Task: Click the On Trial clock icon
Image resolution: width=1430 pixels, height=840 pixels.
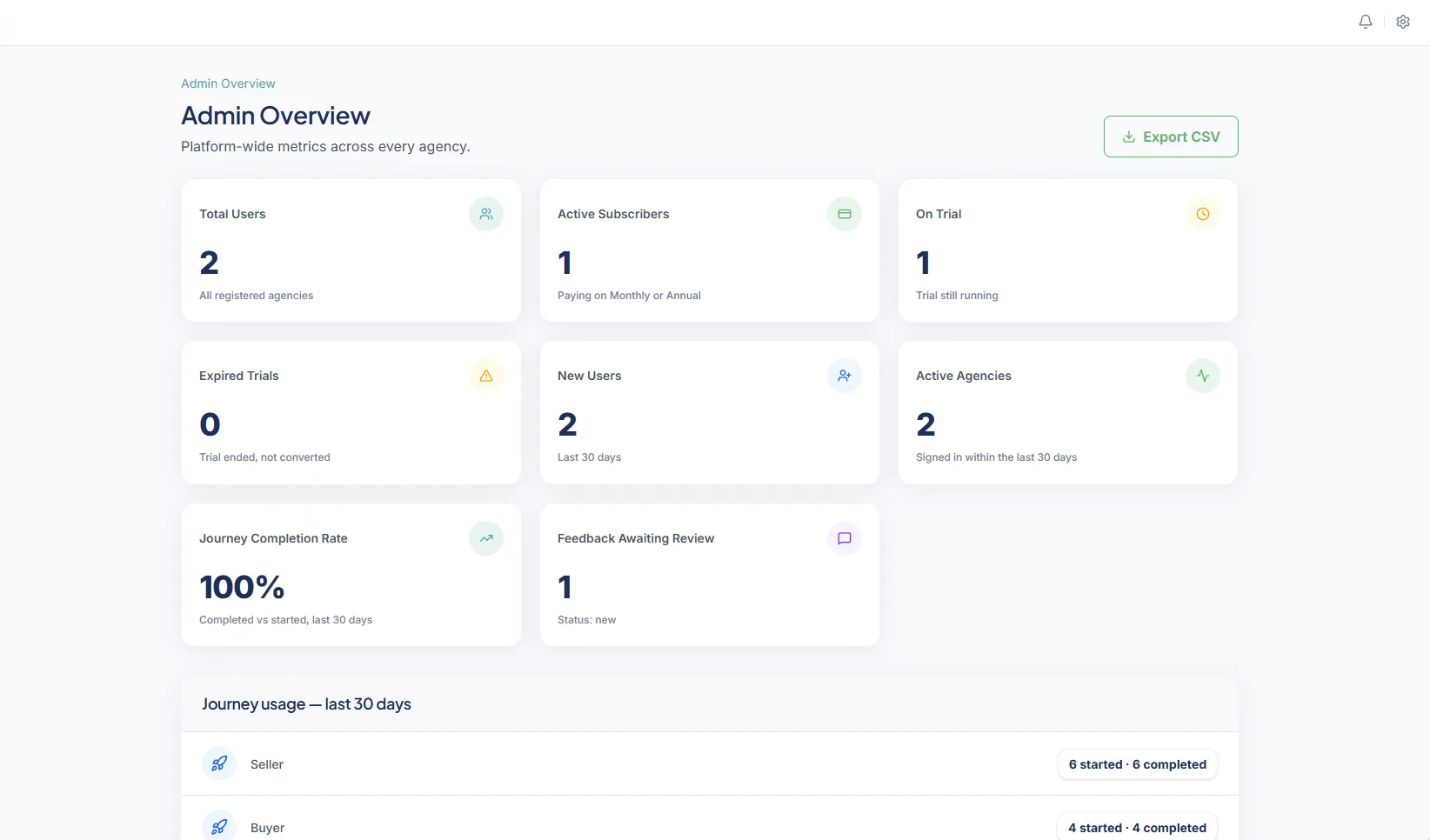Action: tap(1203, 214)
